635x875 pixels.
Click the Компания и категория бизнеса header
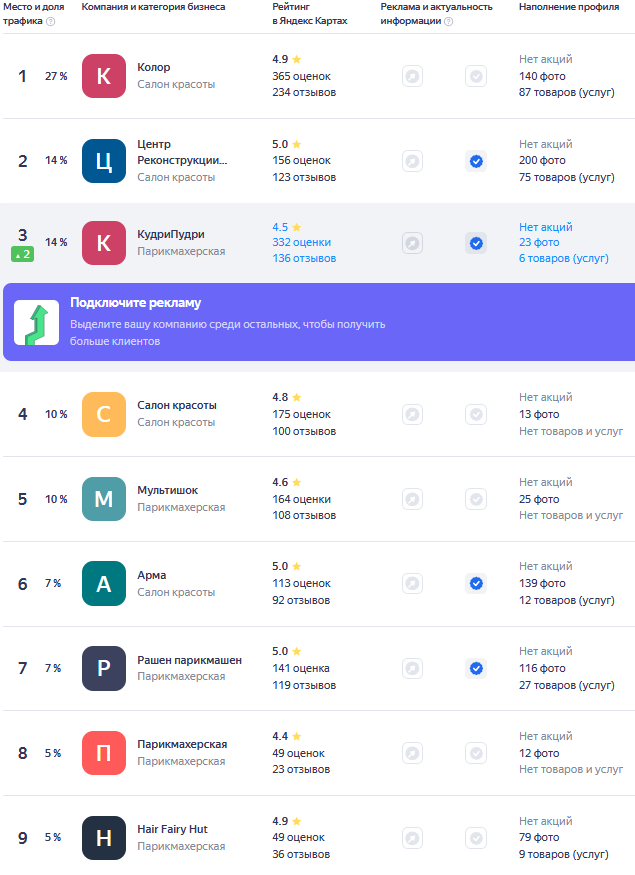click(x=153, y=7)
